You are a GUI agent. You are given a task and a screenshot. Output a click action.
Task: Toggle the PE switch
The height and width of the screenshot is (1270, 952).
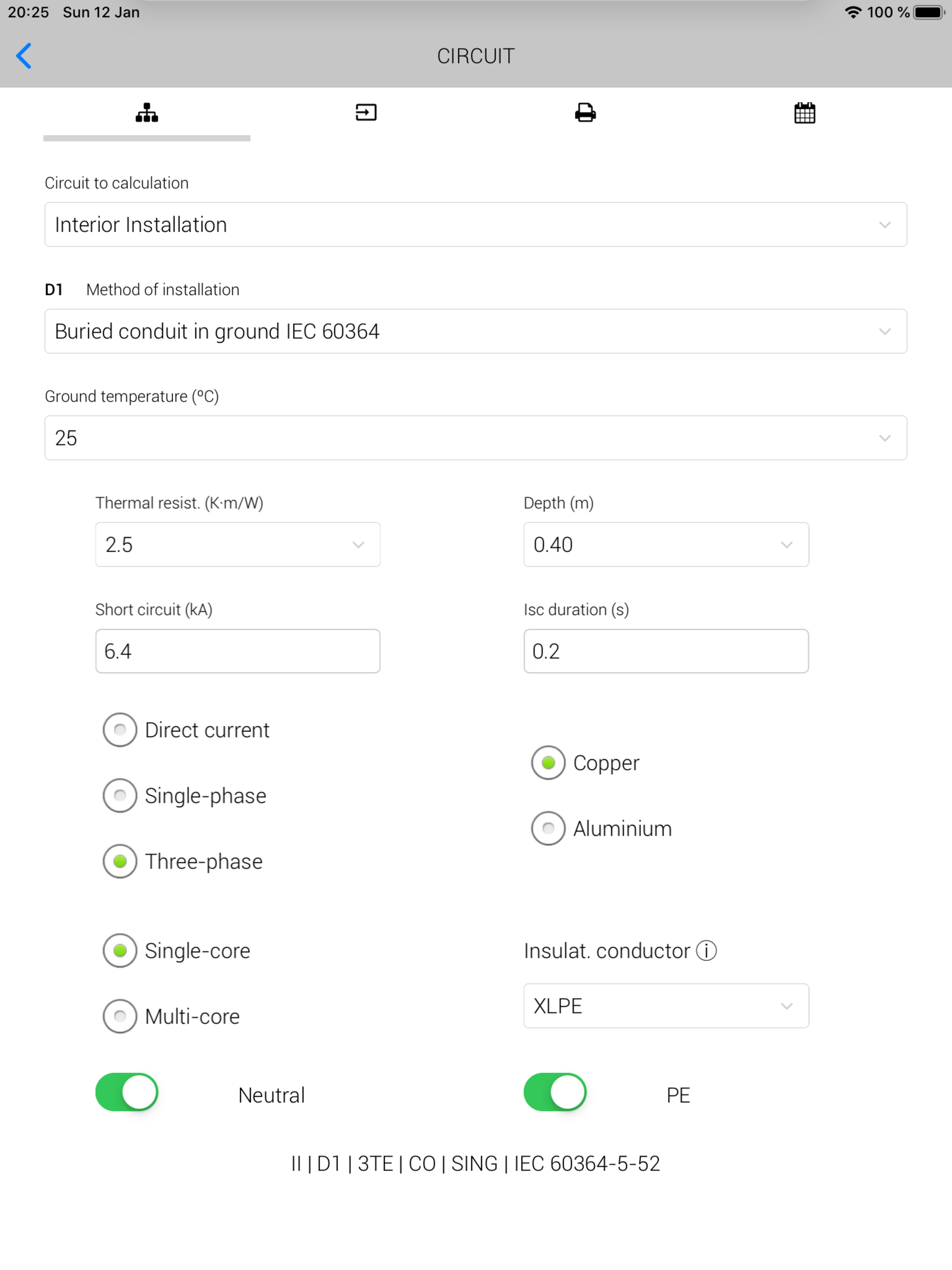click(555, 1092)
